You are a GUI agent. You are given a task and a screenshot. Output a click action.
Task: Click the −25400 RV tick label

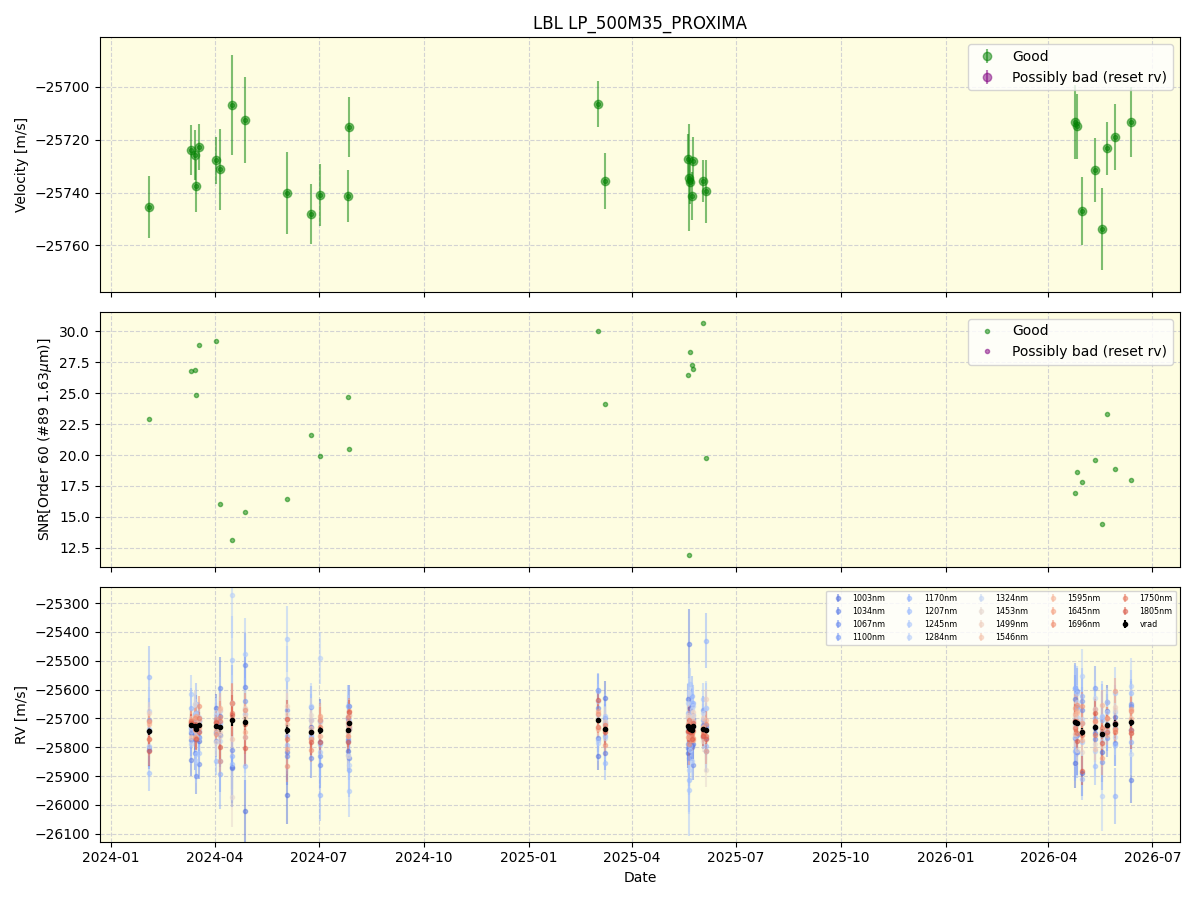point(64,633)
